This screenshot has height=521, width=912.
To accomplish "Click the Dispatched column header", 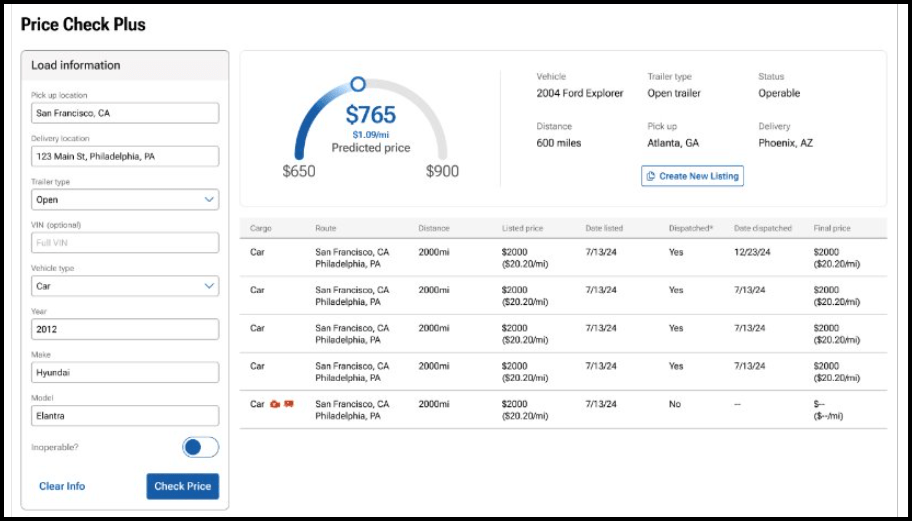I will (690, 228).
